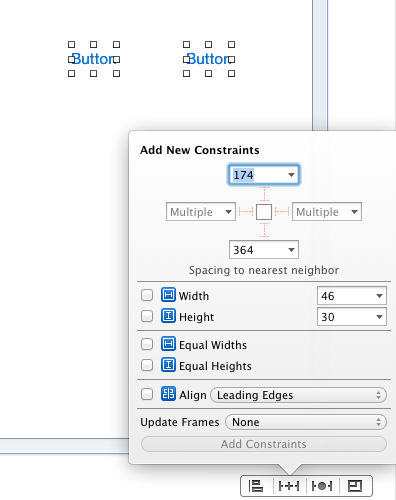Open the Update Frames None dropdown
Viewport: 396px width, 500px height.
[x=306, y=422]
